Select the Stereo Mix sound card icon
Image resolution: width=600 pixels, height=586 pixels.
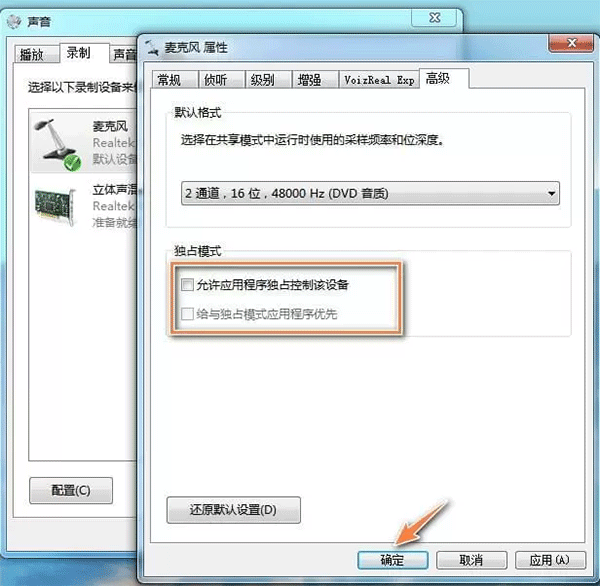pyautogui.click(x=55, y=207)
